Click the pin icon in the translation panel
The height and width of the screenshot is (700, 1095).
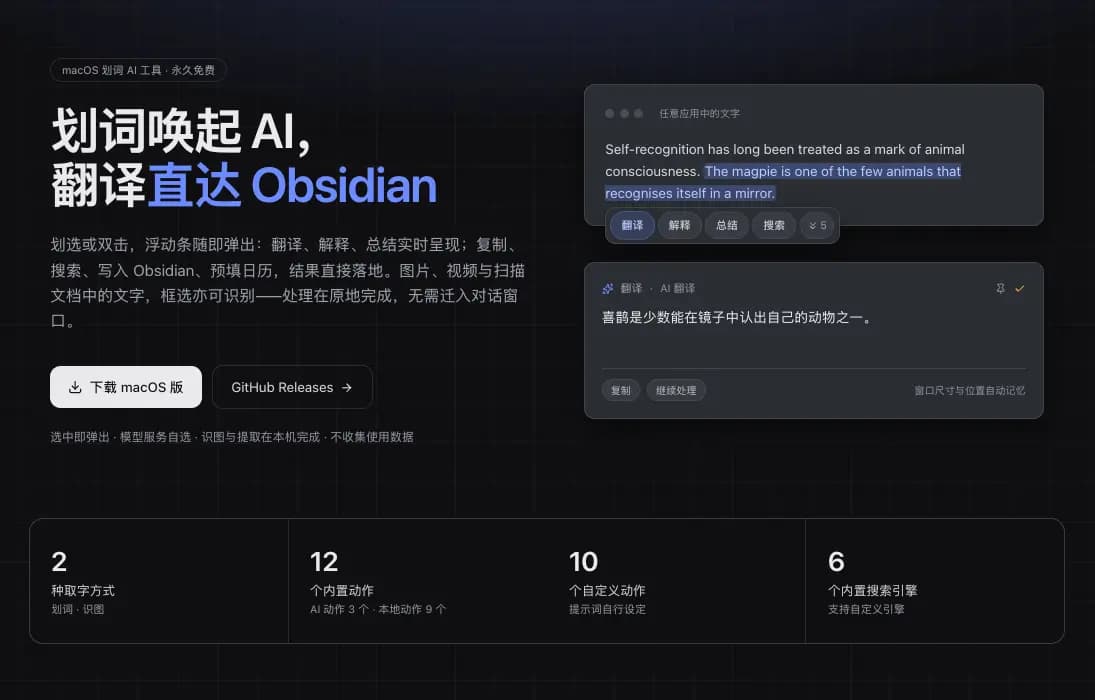pyautogui.click(x=1000, y=288)
